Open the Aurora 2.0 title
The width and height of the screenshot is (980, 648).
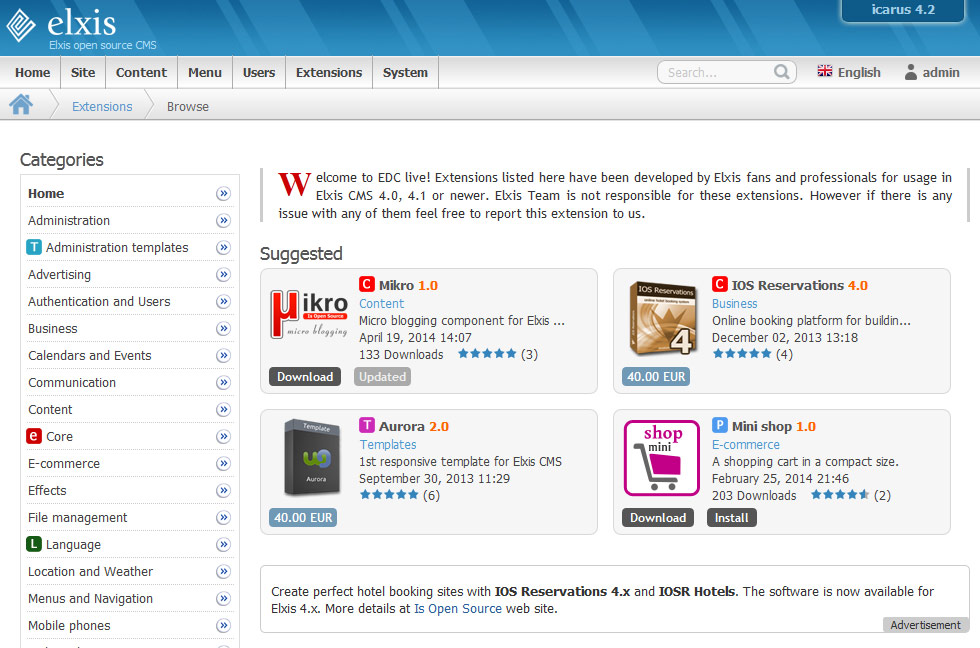click(414, 426)
